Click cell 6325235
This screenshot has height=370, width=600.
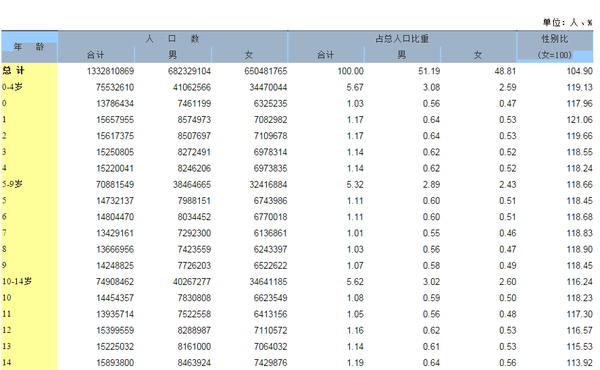pos(270,103)
